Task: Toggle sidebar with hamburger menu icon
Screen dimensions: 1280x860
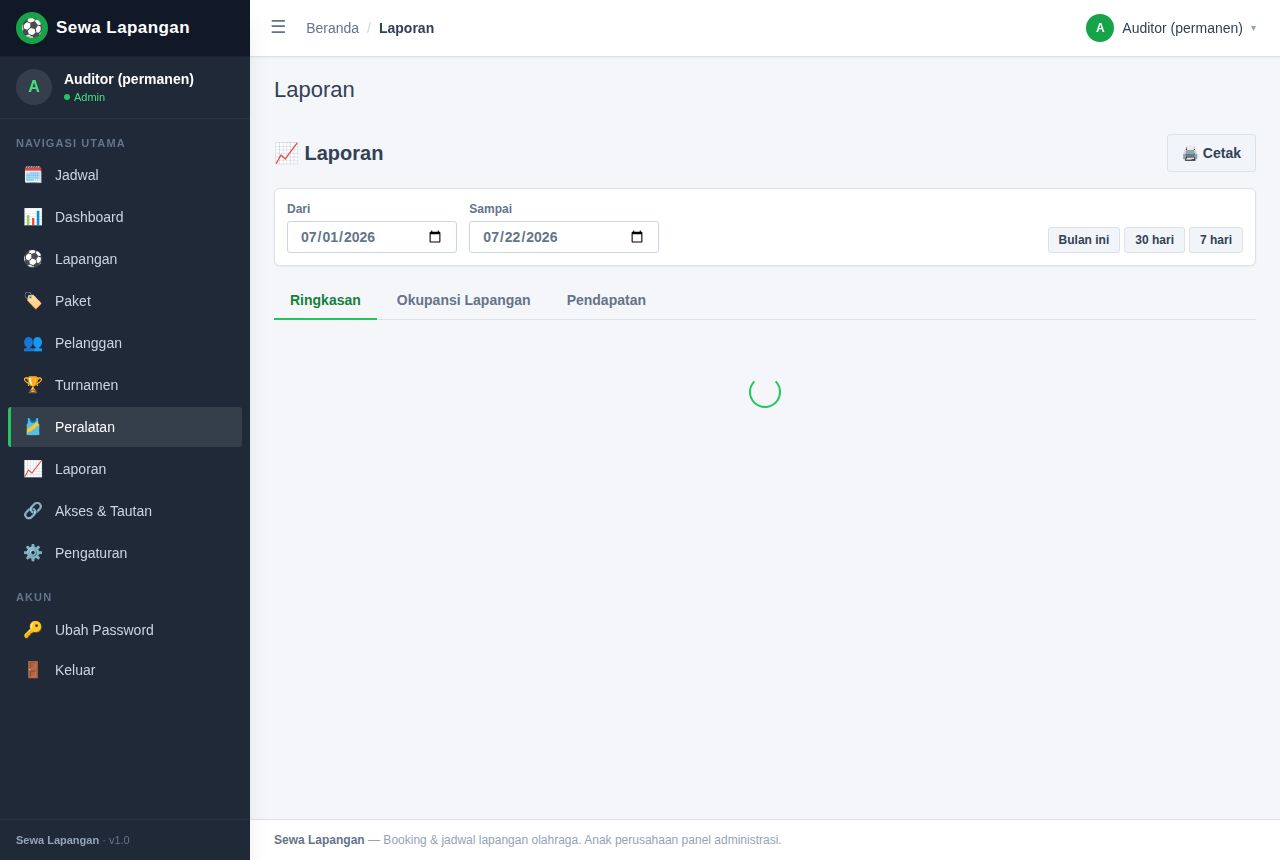Action: coord(278,27)
